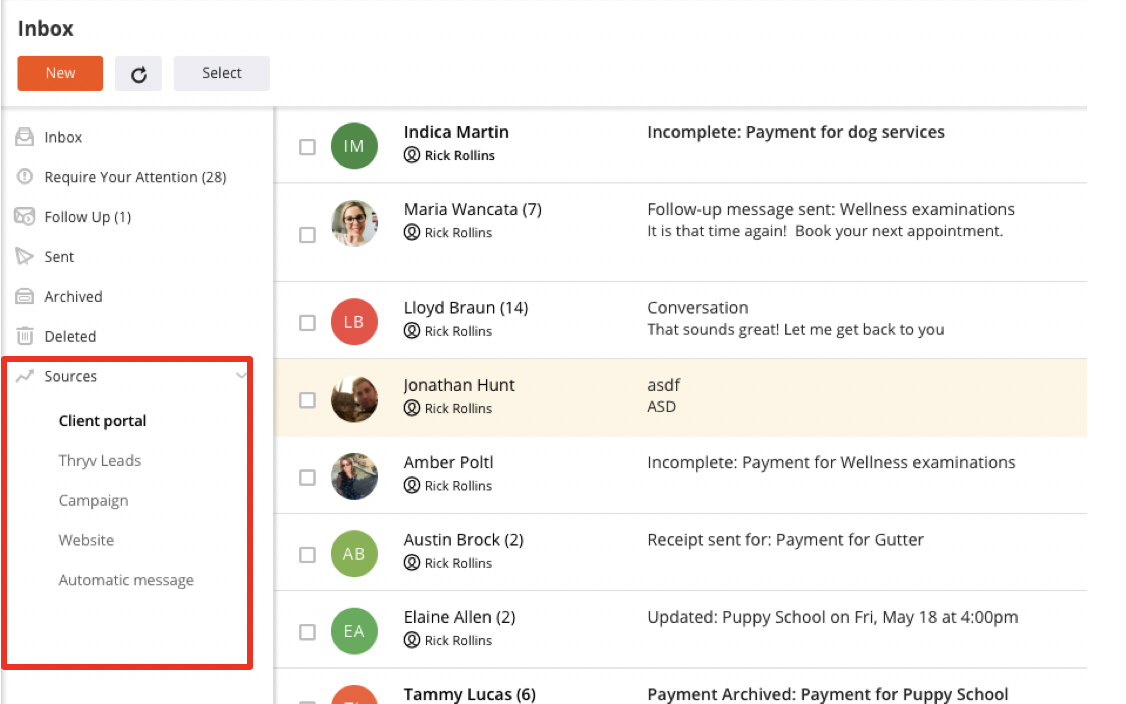Screen dimensions: 1126x704
Task: Check the Lloyd Braun conversation checkbox
Action: [x=307, y=323]
